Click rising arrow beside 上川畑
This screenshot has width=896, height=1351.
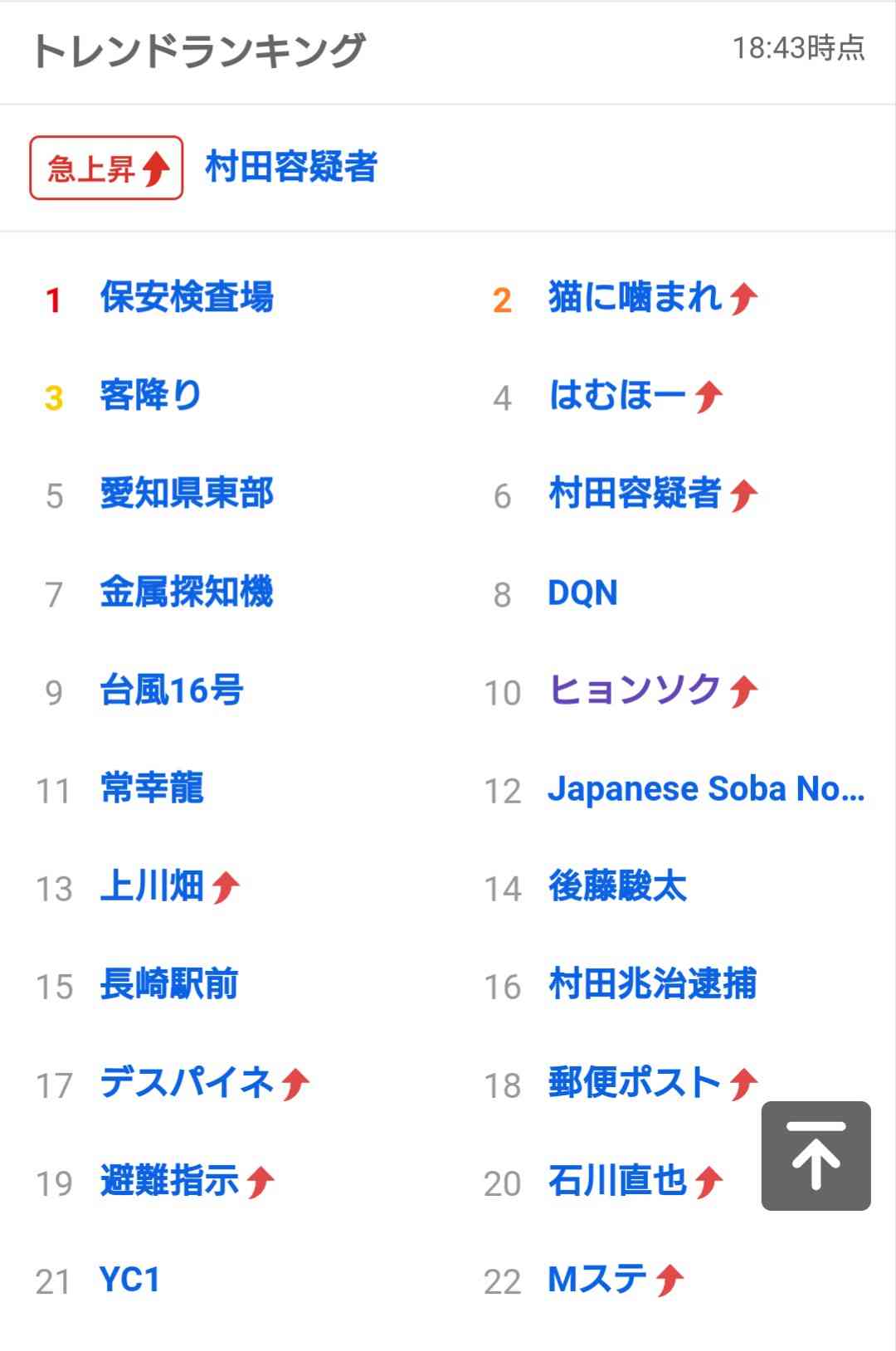[x=226, y=887]
